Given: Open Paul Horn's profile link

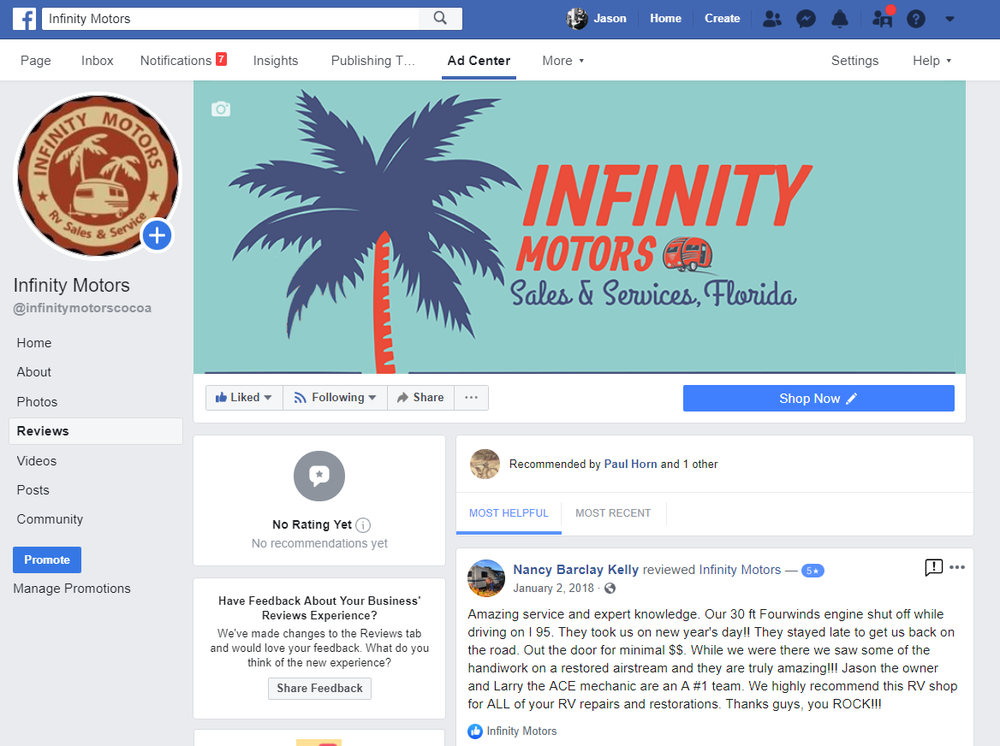Looking at the screenshot, I should coord(630,464).
